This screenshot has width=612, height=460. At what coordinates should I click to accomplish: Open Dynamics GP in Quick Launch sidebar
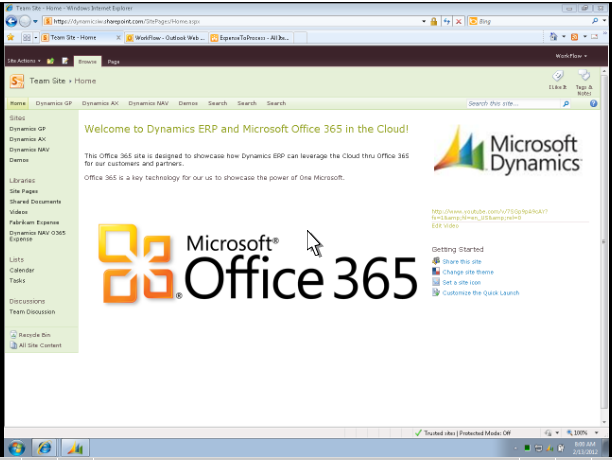point(27,128)
